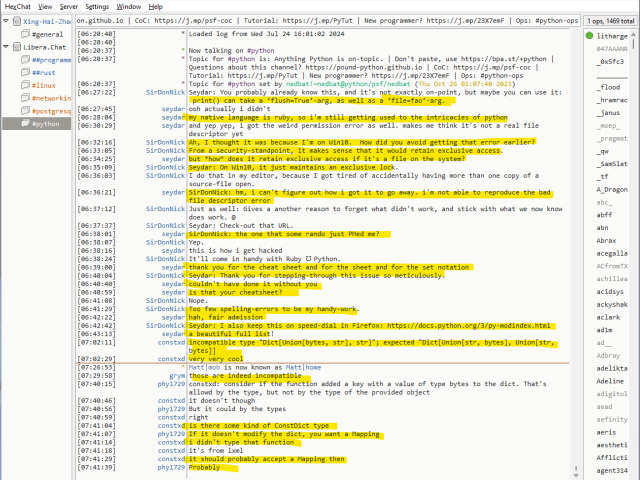Select the Libera.Chat network entry

[44, 47]
